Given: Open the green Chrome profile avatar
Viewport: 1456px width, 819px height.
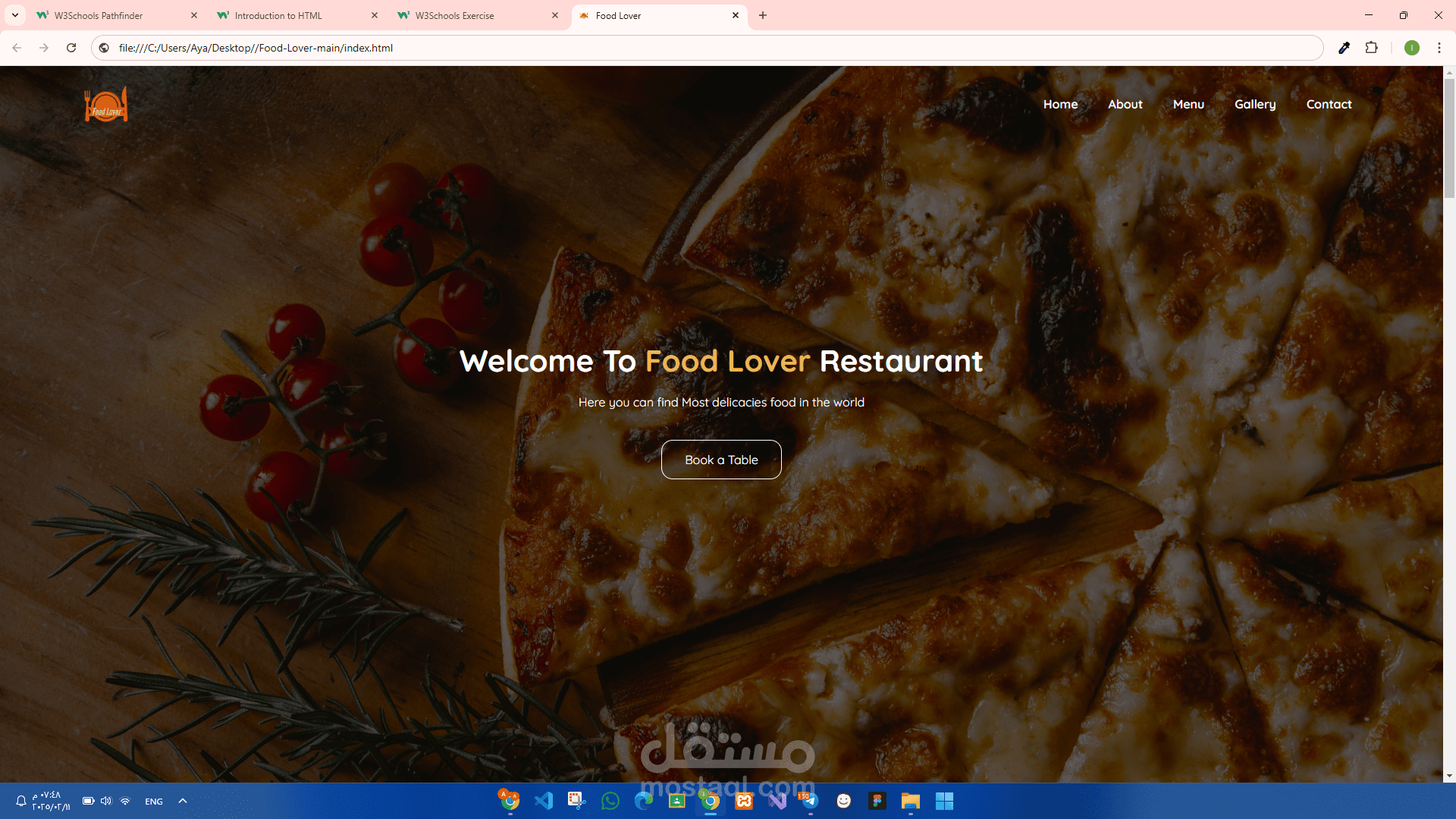Looking at the screenshot, I should tap(1411, 48).
